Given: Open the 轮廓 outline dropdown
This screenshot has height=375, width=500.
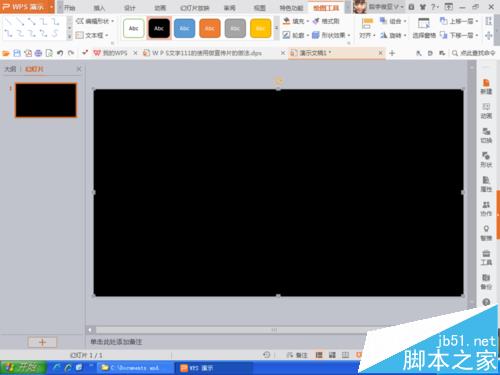Looking at the screenshot, I should (296, 35).
